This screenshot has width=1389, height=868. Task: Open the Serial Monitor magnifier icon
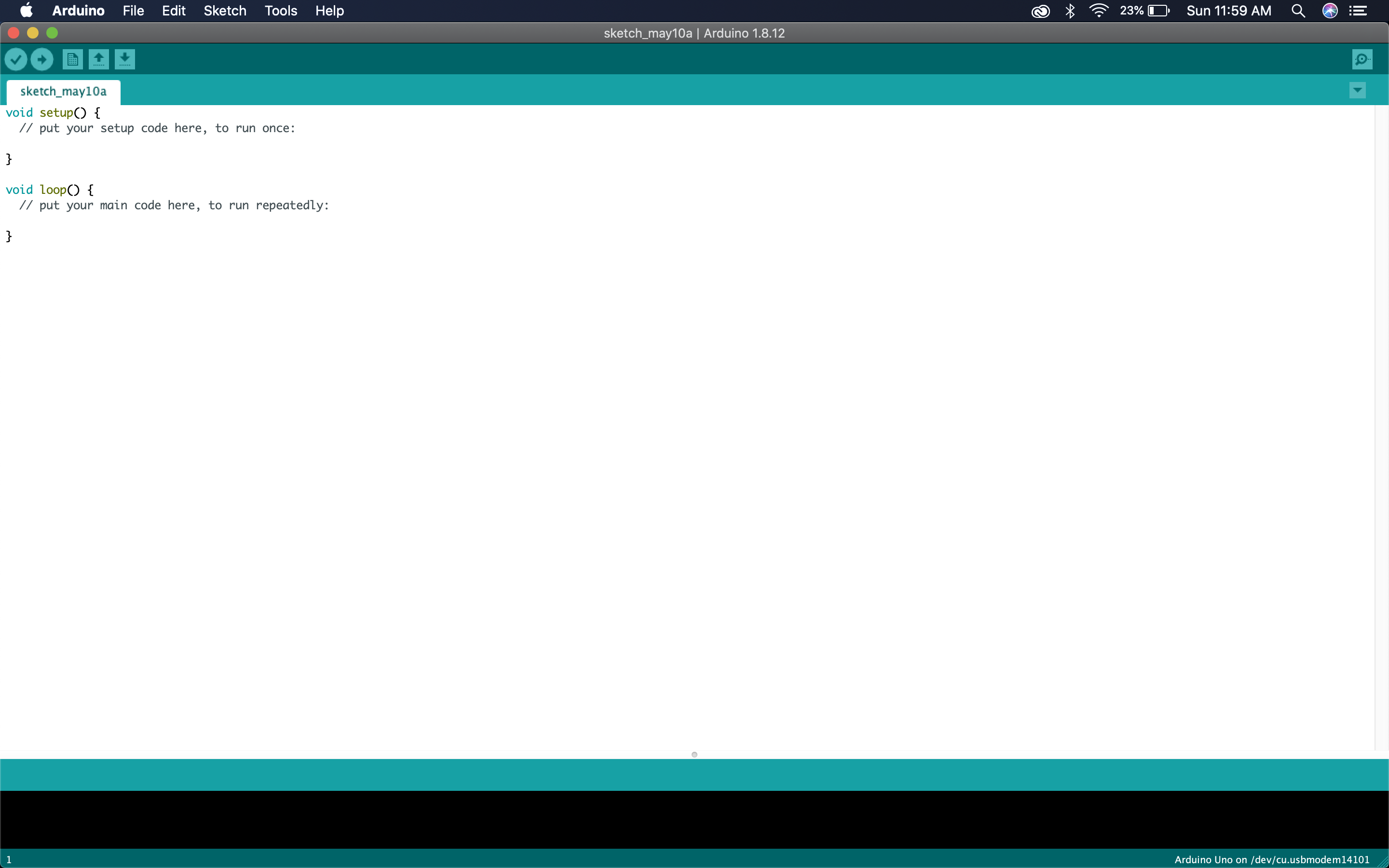1362,58
